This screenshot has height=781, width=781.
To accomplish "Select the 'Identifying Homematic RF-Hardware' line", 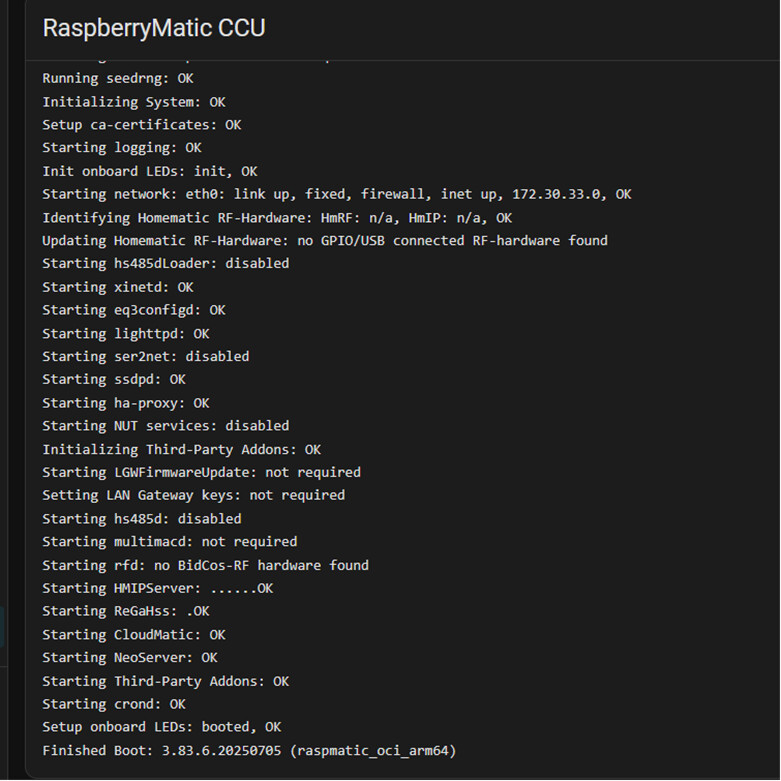I will 277,217.
